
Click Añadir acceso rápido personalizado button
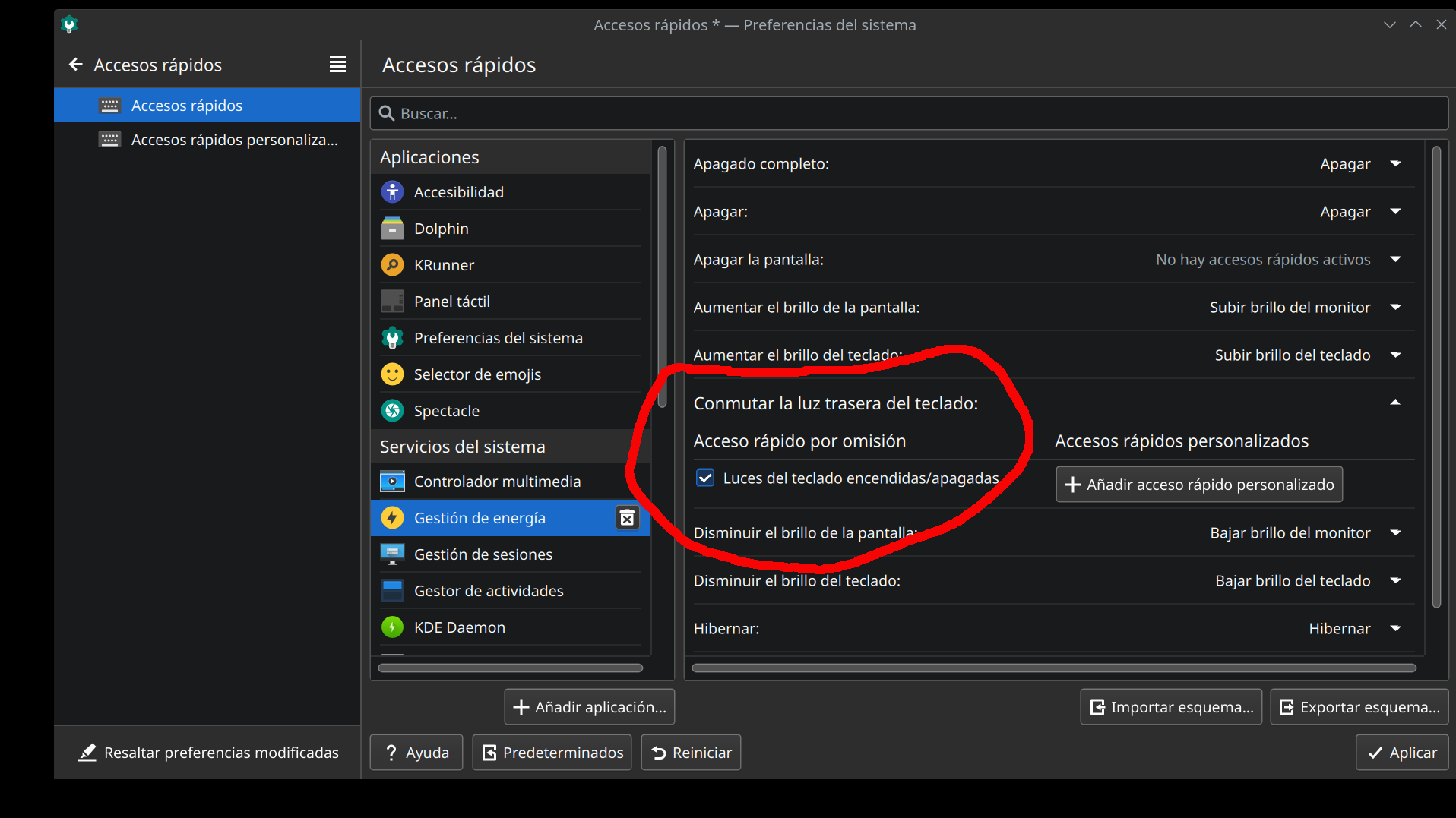[x=1199, y=485]
